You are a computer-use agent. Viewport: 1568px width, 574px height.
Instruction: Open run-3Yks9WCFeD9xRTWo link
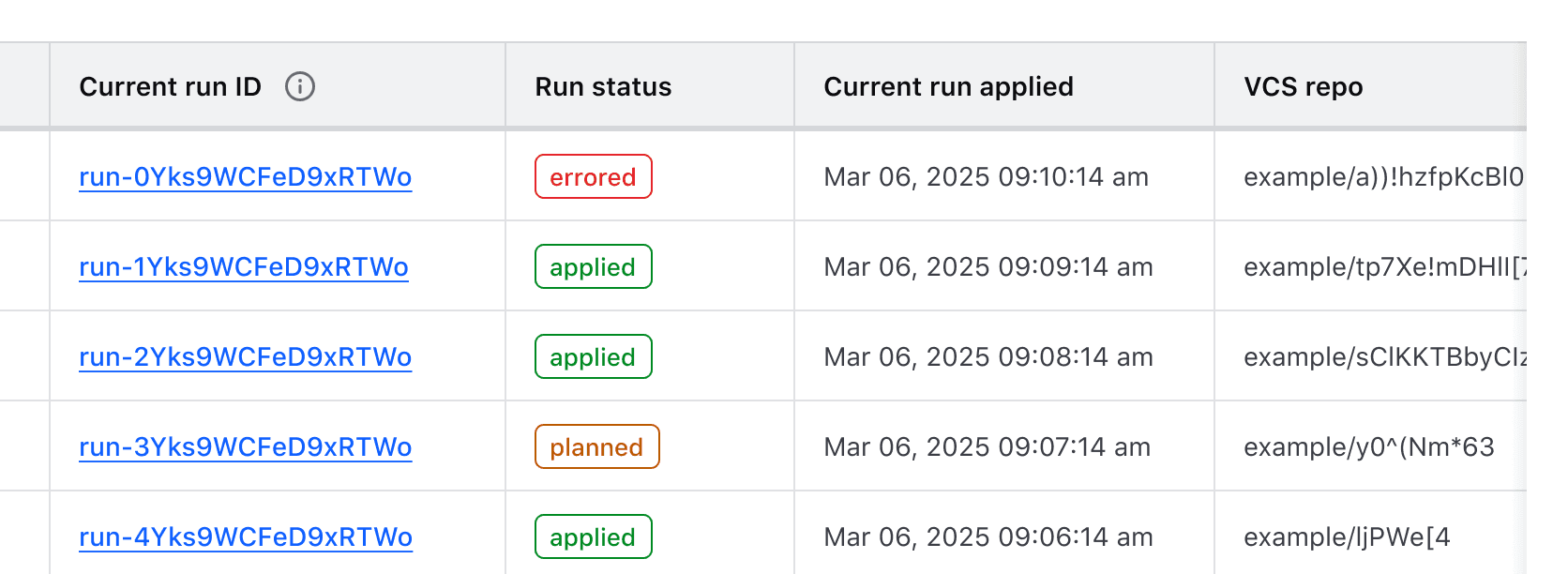245,447
